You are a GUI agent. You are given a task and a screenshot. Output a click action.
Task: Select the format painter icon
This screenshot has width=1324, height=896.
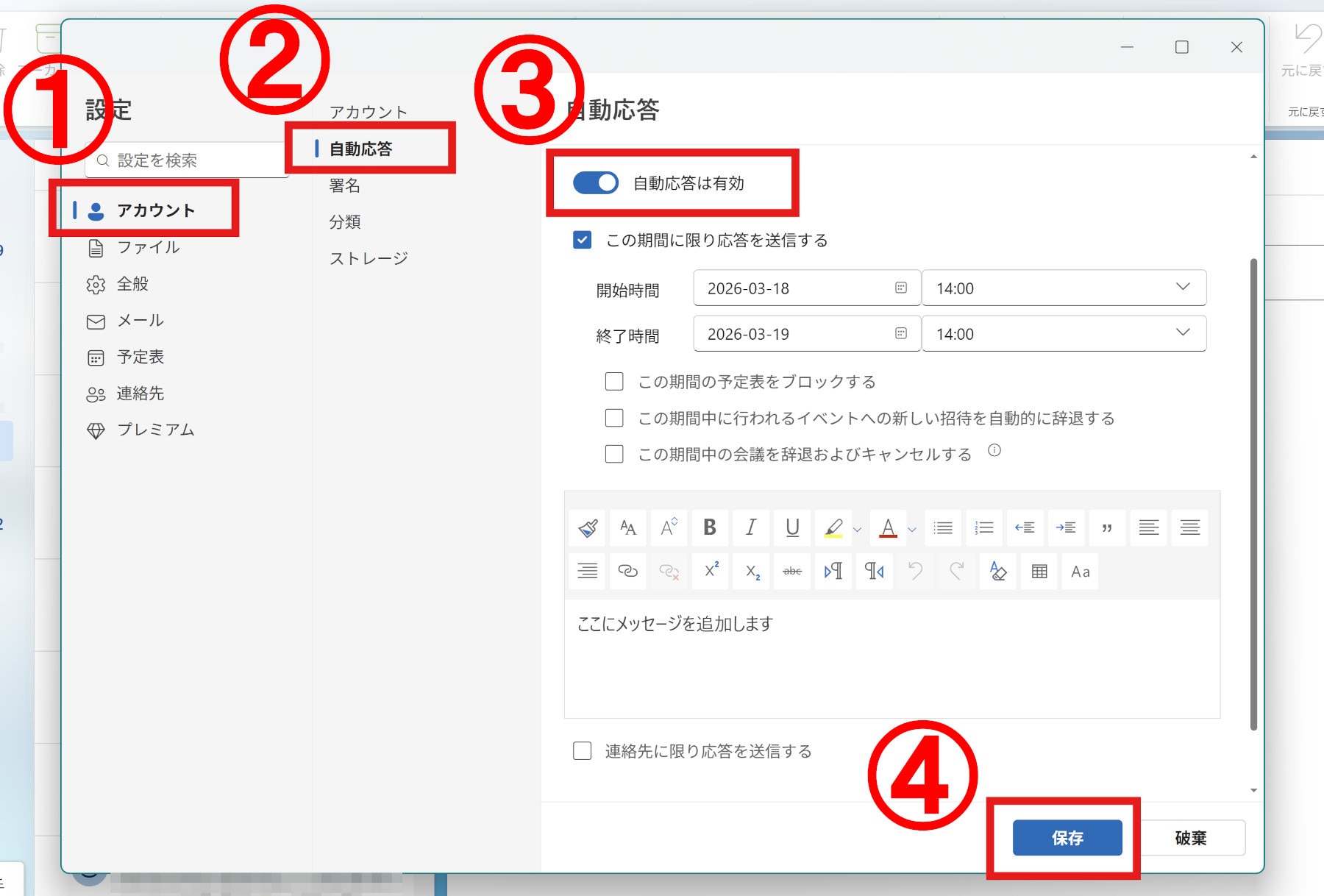[x=587, y=527]
